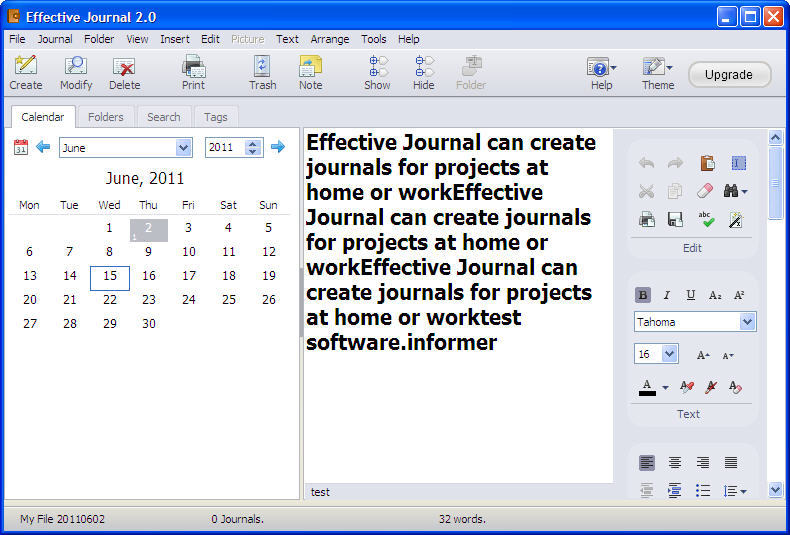
Task: Click the floppy disk Save icon
Action: [x=675, y=219]
